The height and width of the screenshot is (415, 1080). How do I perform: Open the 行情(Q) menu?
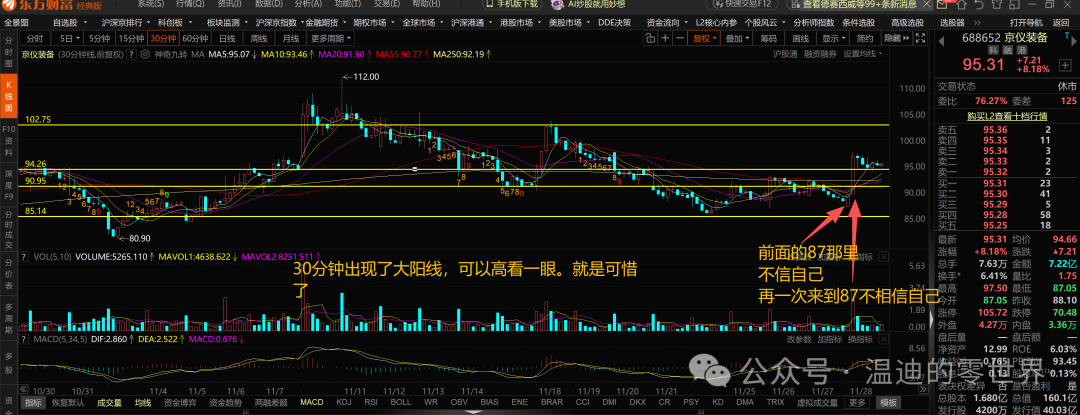tap(189, 4)
